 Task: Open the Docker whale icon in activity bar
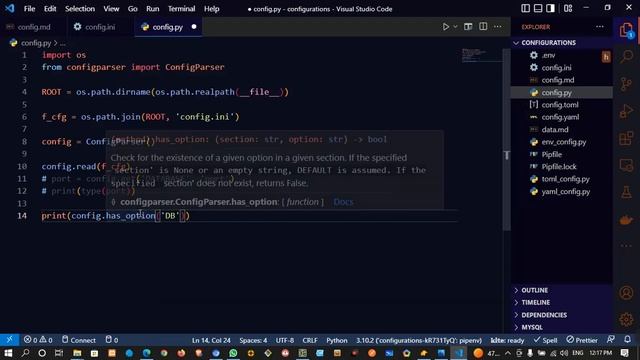pos(626,220)
